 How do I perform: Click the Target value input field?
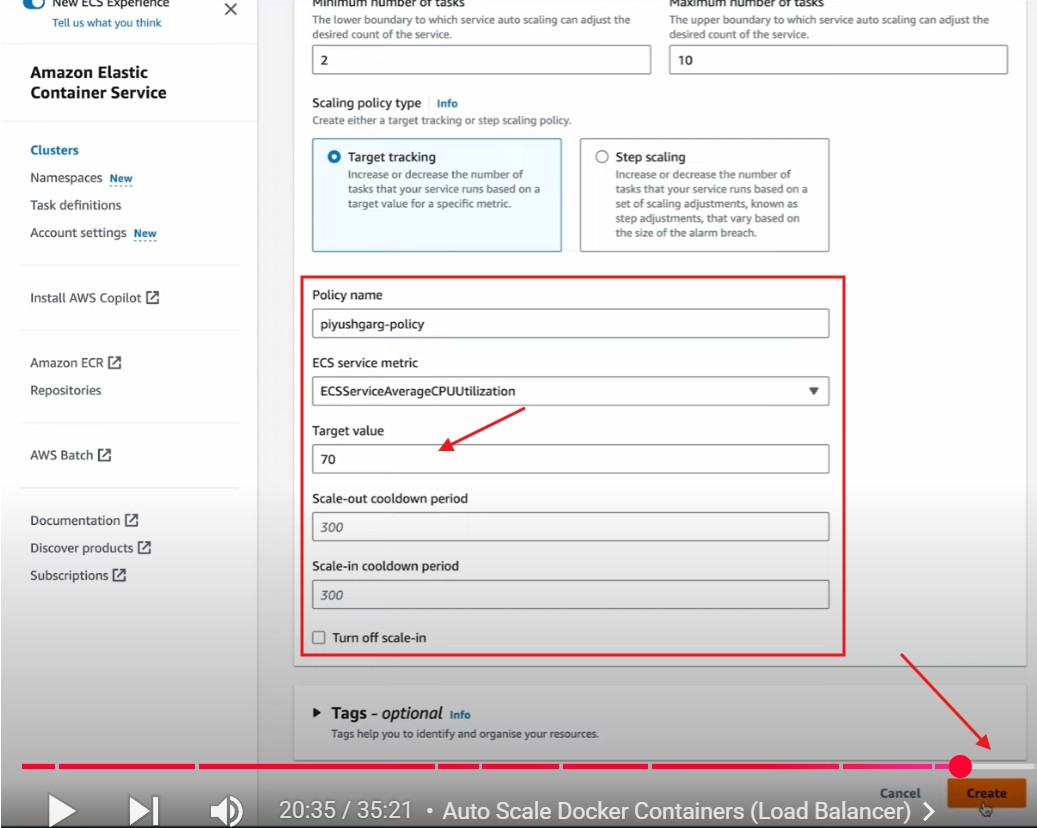pos(570,459)
